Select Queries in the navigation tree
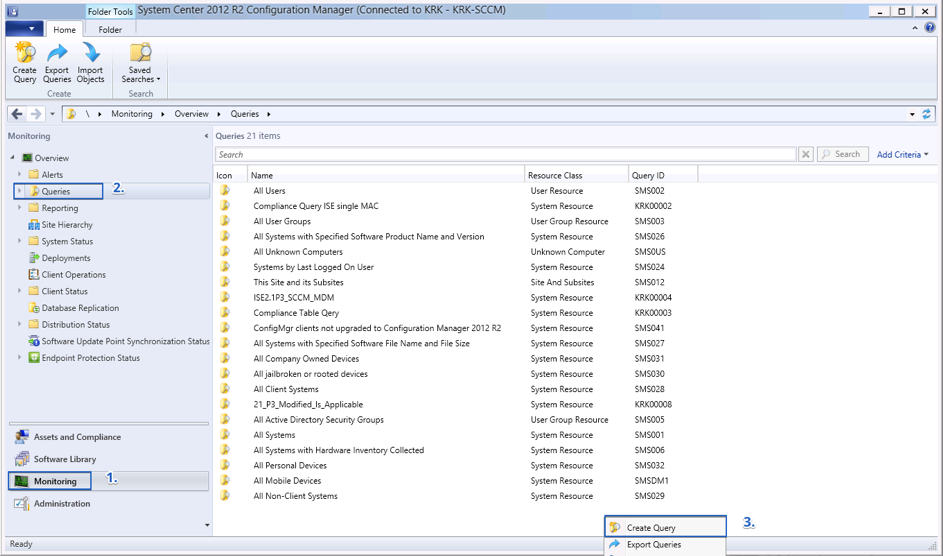The image size is (943, 556). (56, 191)
